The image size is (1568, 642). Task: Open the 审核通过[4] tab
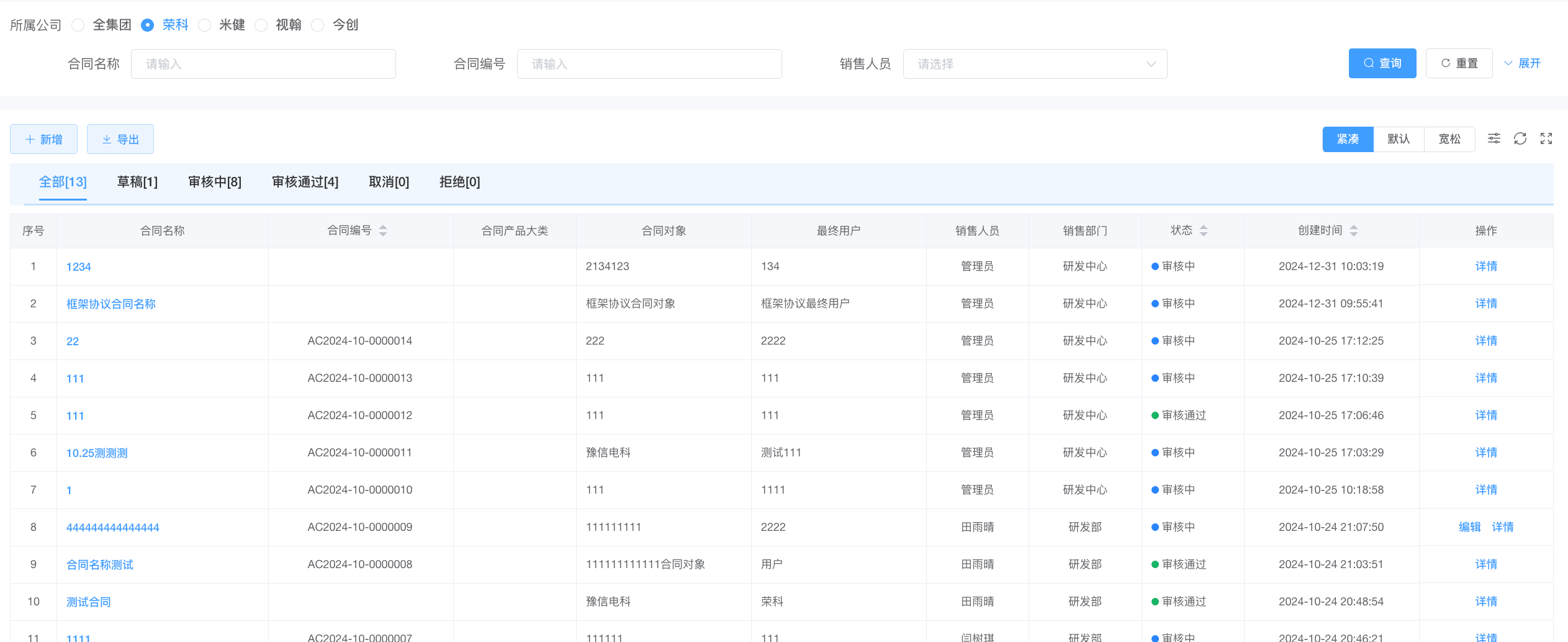305,182
